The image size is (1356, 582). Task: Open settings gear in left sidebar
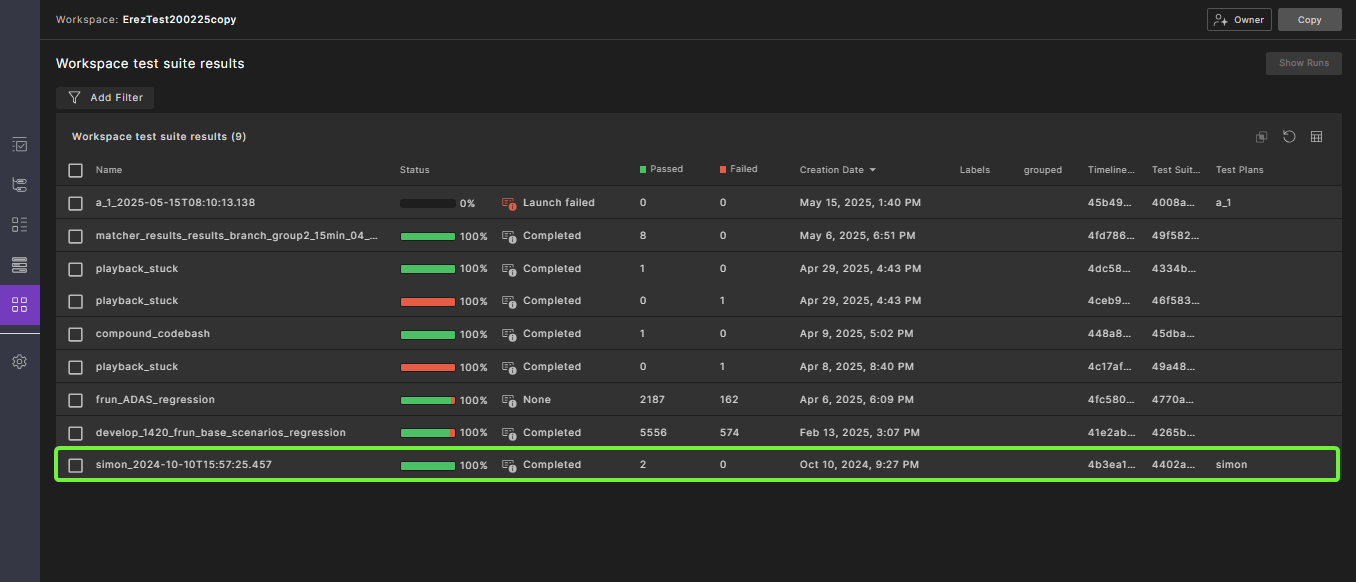[19, 362]
